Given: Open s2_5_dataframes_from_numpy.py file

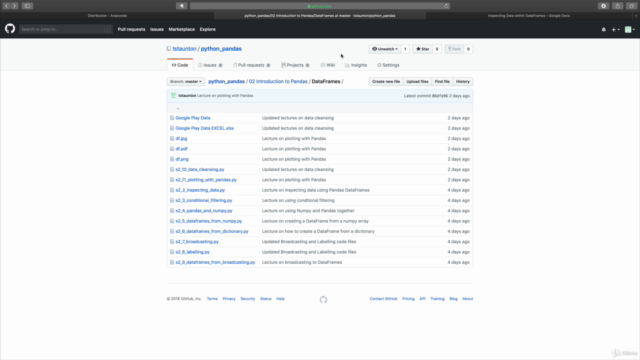Looking at the screenshot, I should pos(209,221).
